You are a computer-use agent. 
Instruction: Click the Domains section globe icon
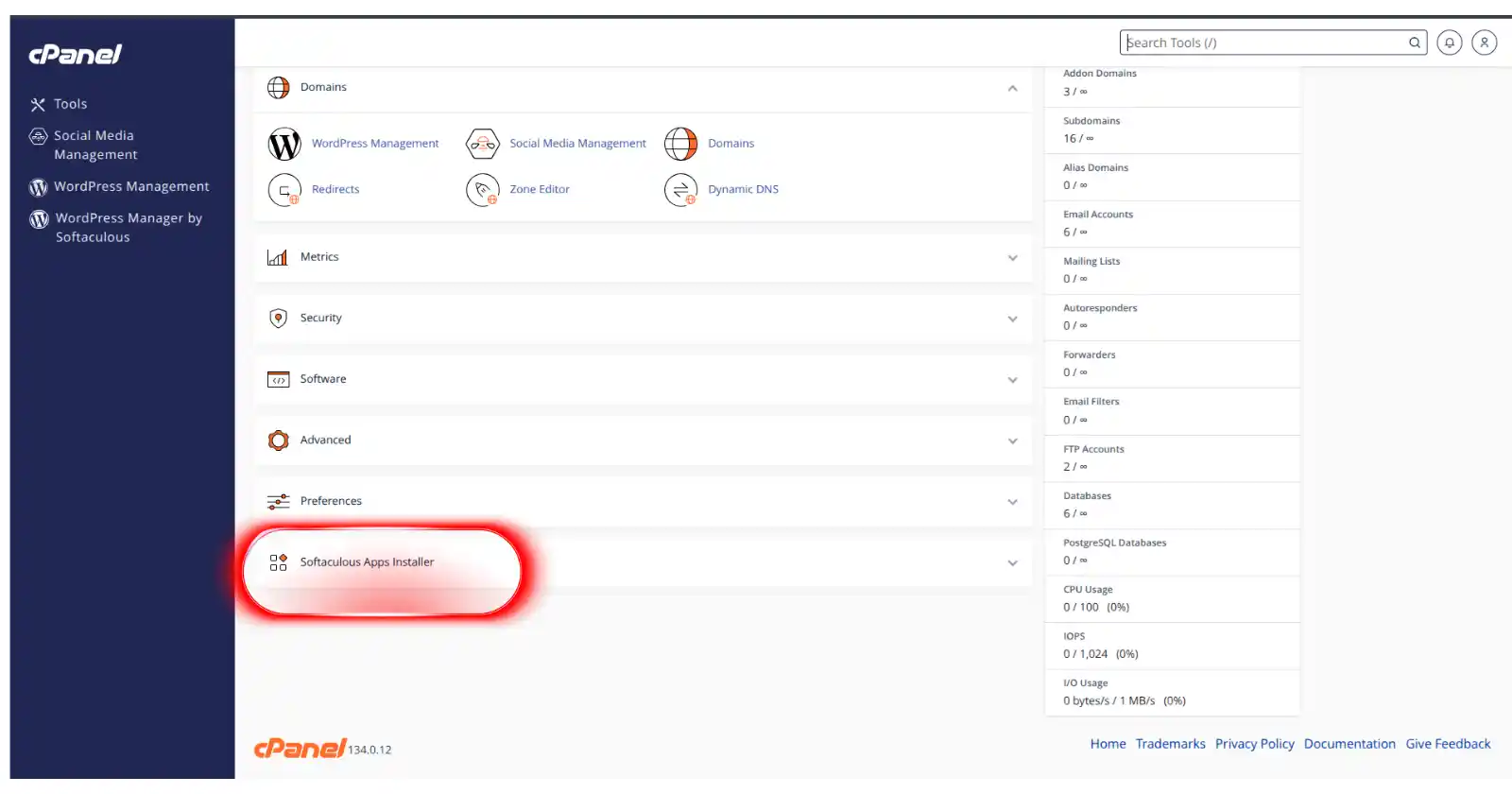click(x=279, y=88)
